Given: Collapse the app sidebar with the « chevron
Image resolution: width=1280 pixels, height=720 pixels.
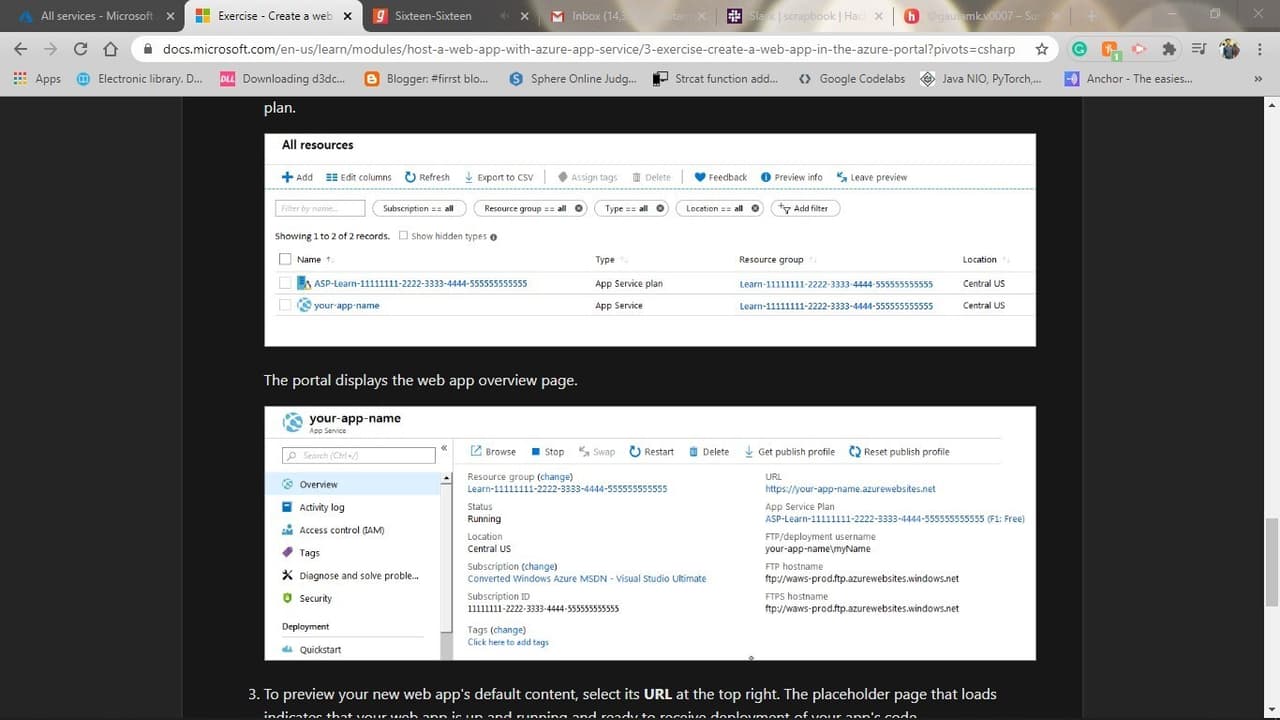Looking at the screenshot, I should coord(444,448).
